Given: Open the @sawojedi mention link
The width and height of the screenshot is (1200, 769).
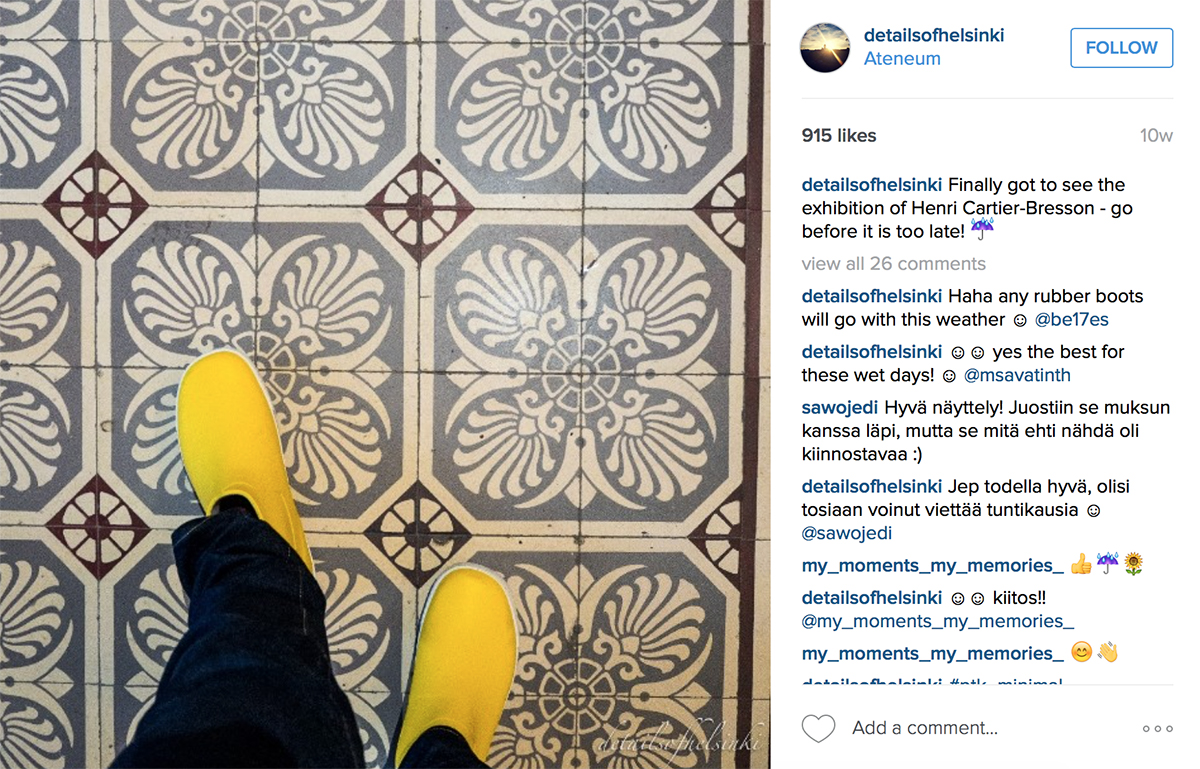Looking at the screenshot, I should tap(847, 534).
